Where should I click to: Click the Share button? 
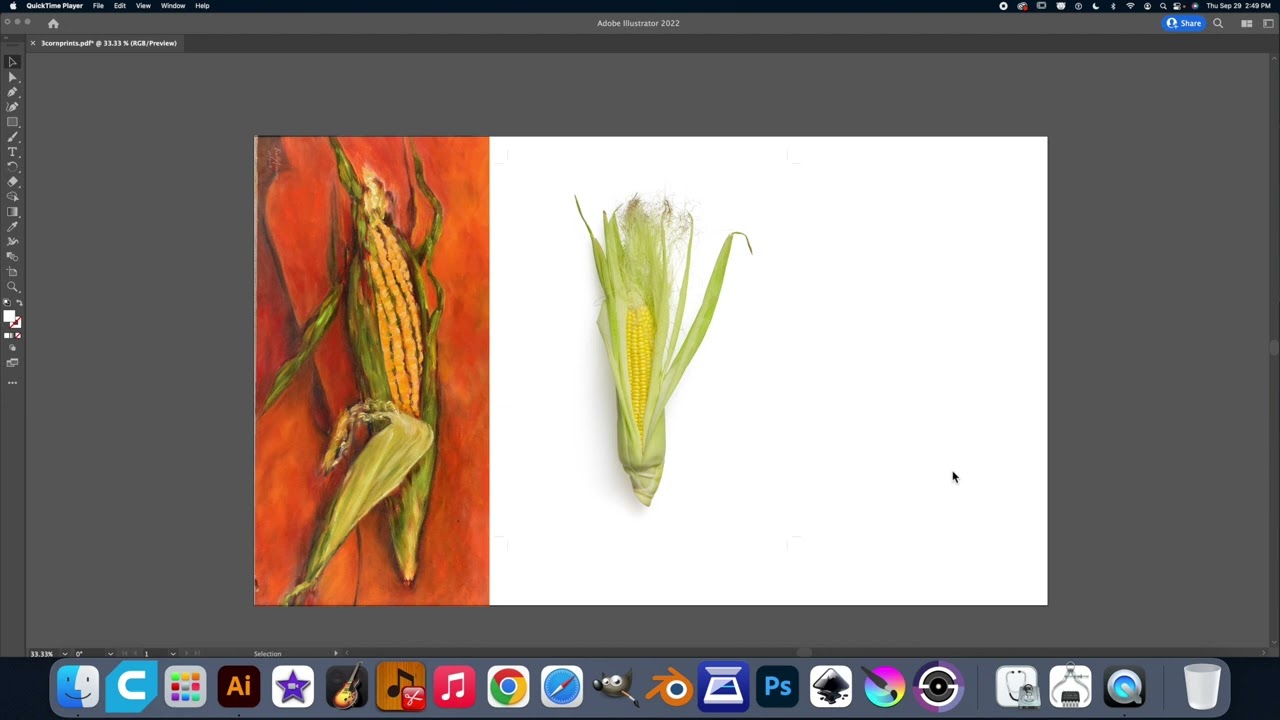click(x=1184, y=23)
